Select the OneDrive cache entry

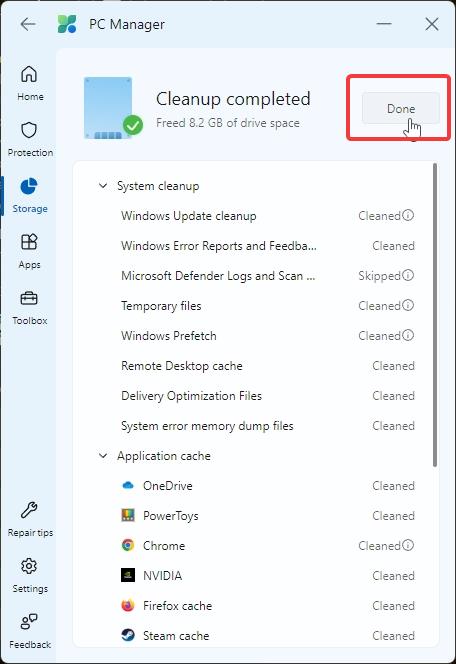coord(268,486)
